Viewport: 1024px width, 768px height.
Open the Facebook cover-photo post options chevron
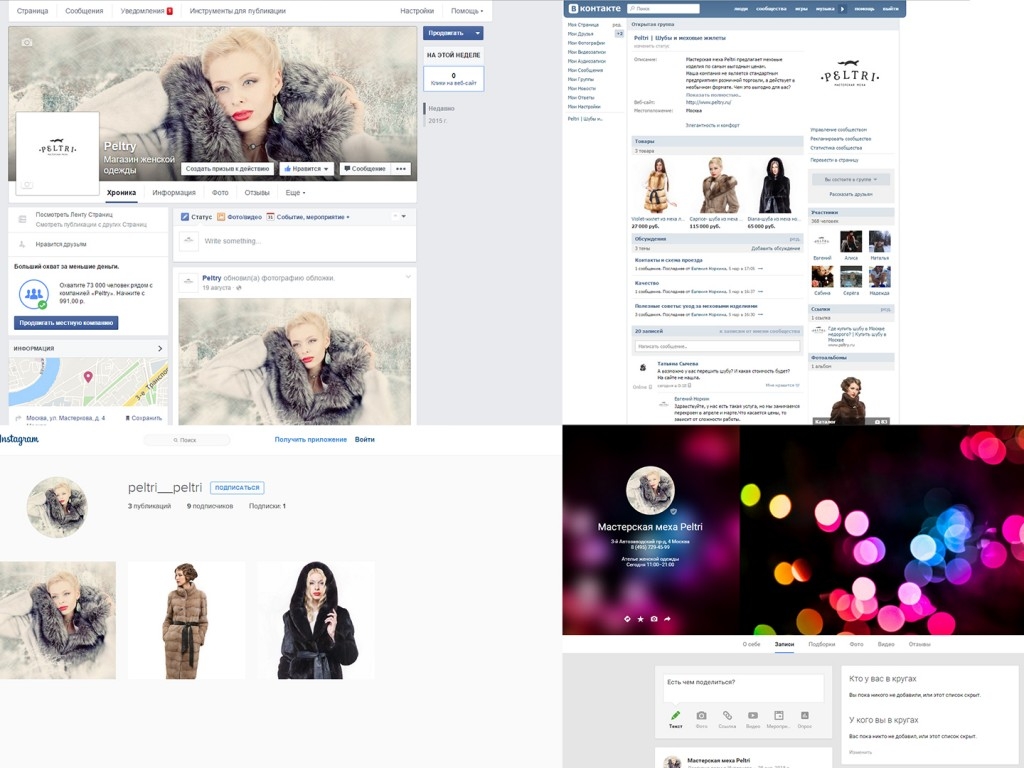408,277
